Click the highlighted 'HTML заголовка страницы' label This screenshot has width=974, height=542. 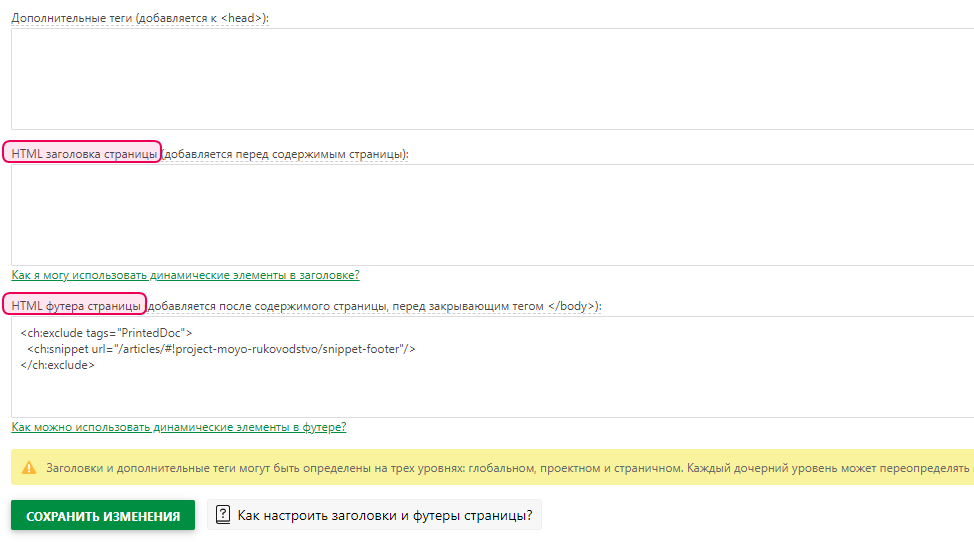coord(84,154)
